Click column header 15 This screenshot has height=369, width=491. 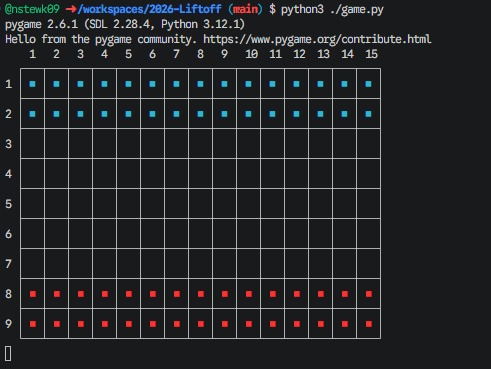371,54
